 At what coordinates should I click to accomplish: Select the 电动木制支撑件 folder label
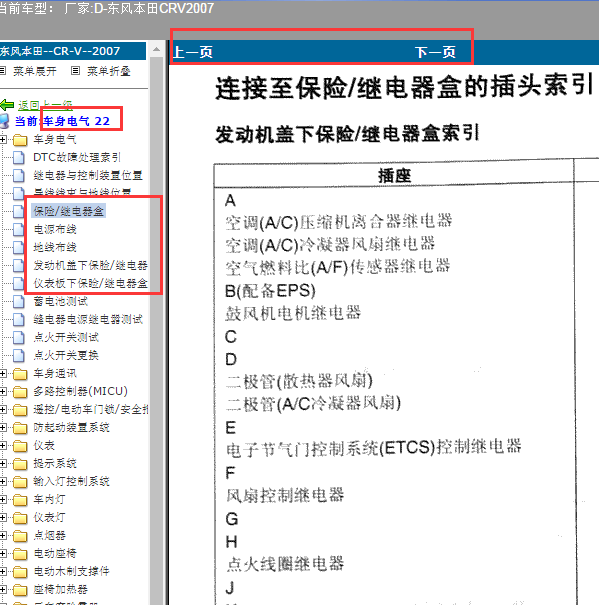pyautogui.click(x=71, y=571)
